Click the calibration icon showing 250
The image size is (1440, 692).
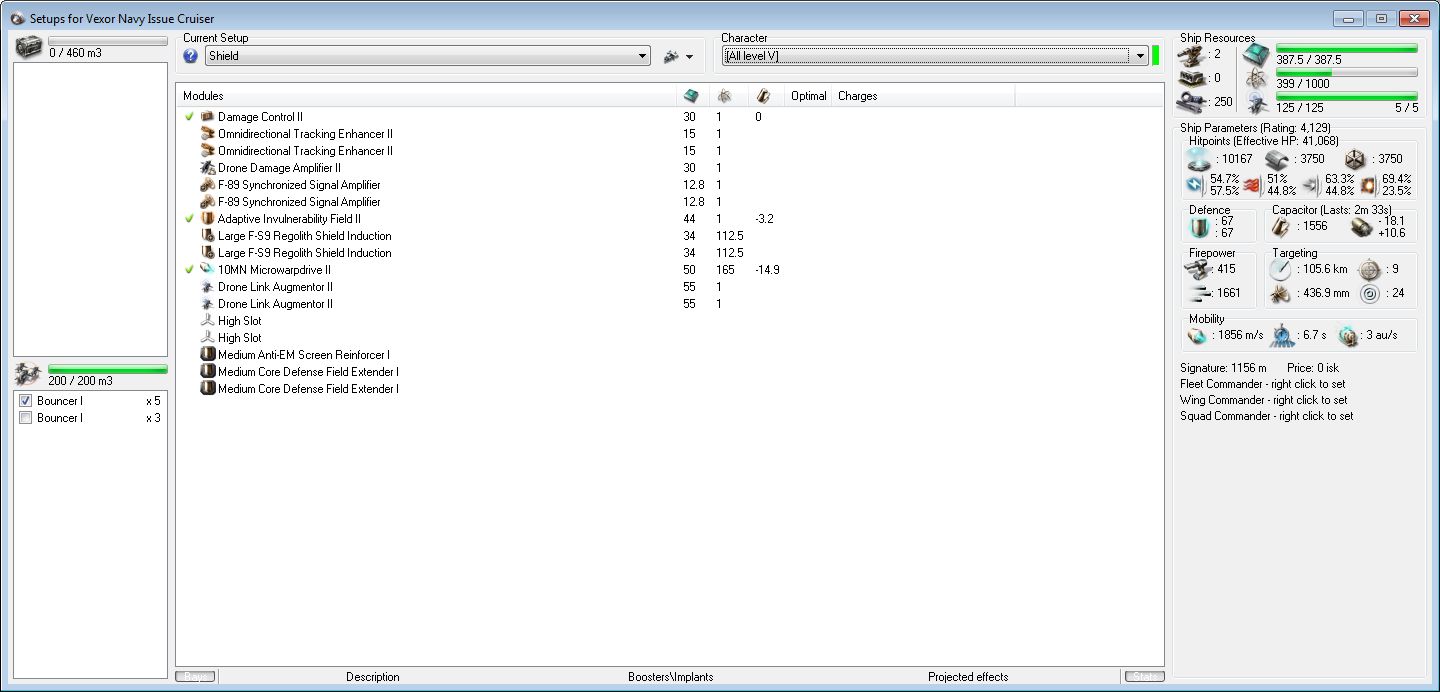tap(1192, 101)
